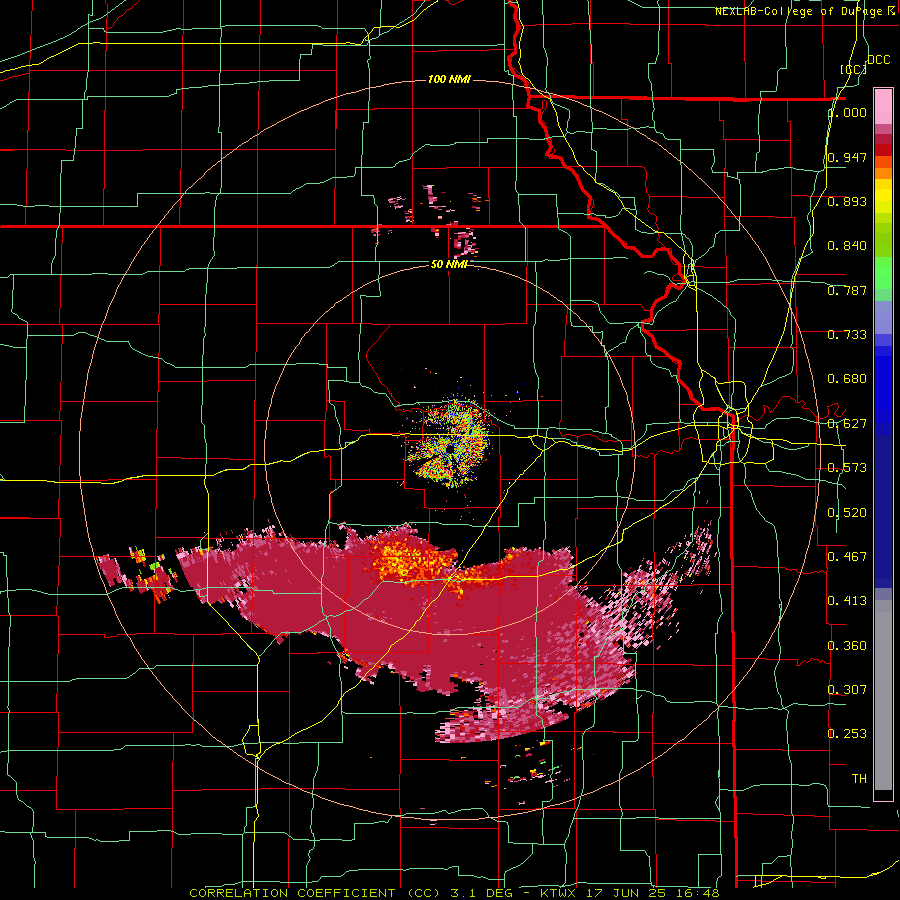900x900 pixels.
Task: Click the DCC product label
Action: 878,60
